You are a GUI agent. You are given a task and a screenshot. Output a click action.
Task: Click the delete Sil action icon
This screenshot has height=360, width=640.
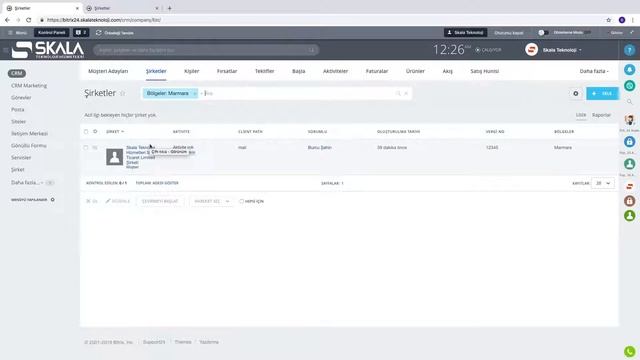click(x=91, y=201)
